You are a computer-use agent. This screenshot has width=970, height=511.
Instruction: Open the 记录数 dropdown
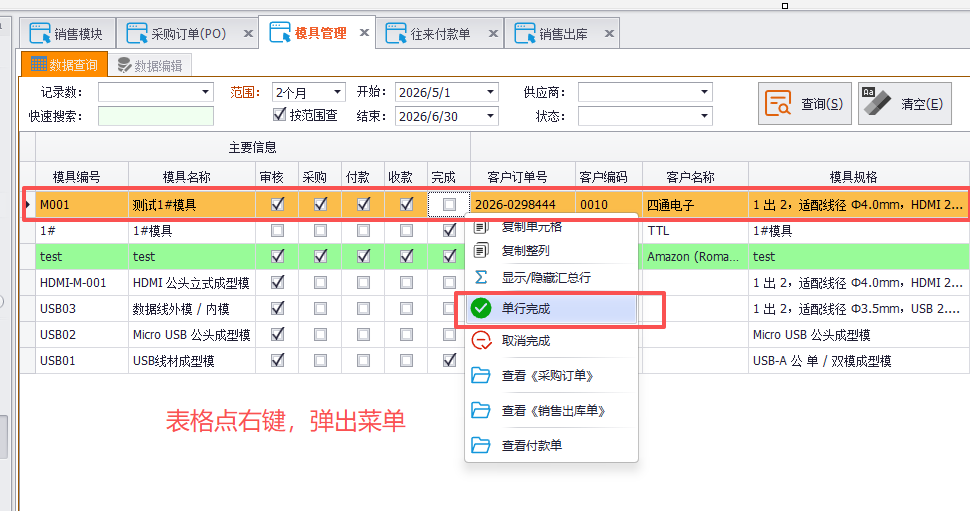(205, 92)
